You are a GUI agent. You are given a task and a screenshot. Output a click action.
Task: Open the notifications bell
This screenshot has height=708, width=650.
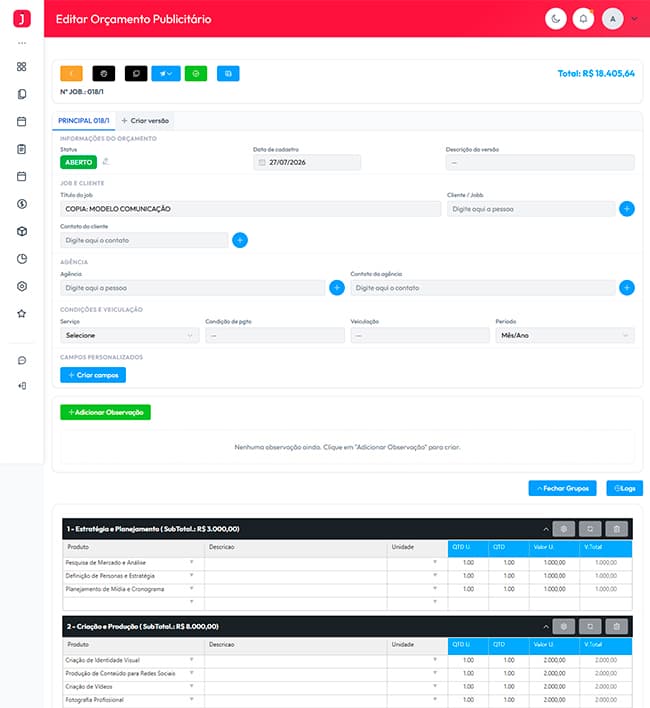point(583,19)
